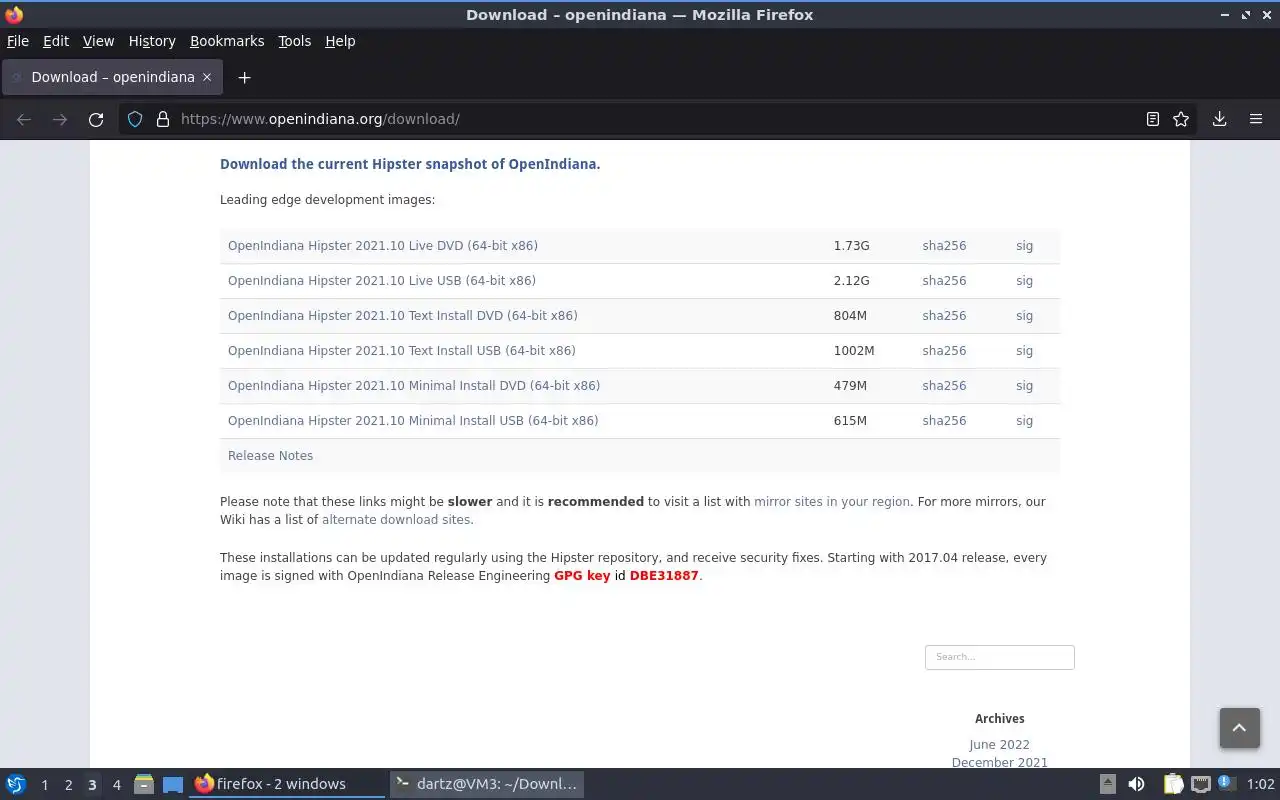Open the Help menu
The height and width of the screenshot is (800, 1280).
click(x=340, y=41)
